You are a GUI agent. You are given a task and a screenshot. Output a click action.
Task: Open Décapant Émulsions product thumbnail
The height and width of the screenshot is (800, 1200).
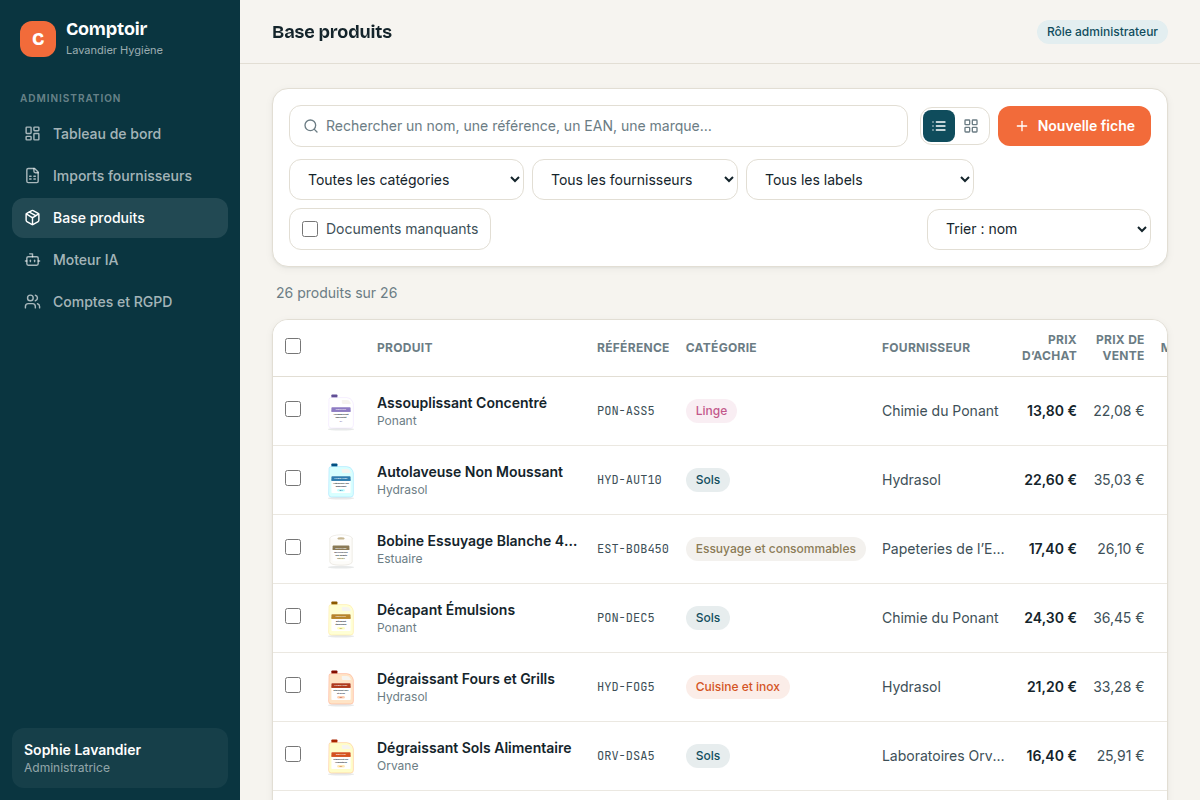341,618
